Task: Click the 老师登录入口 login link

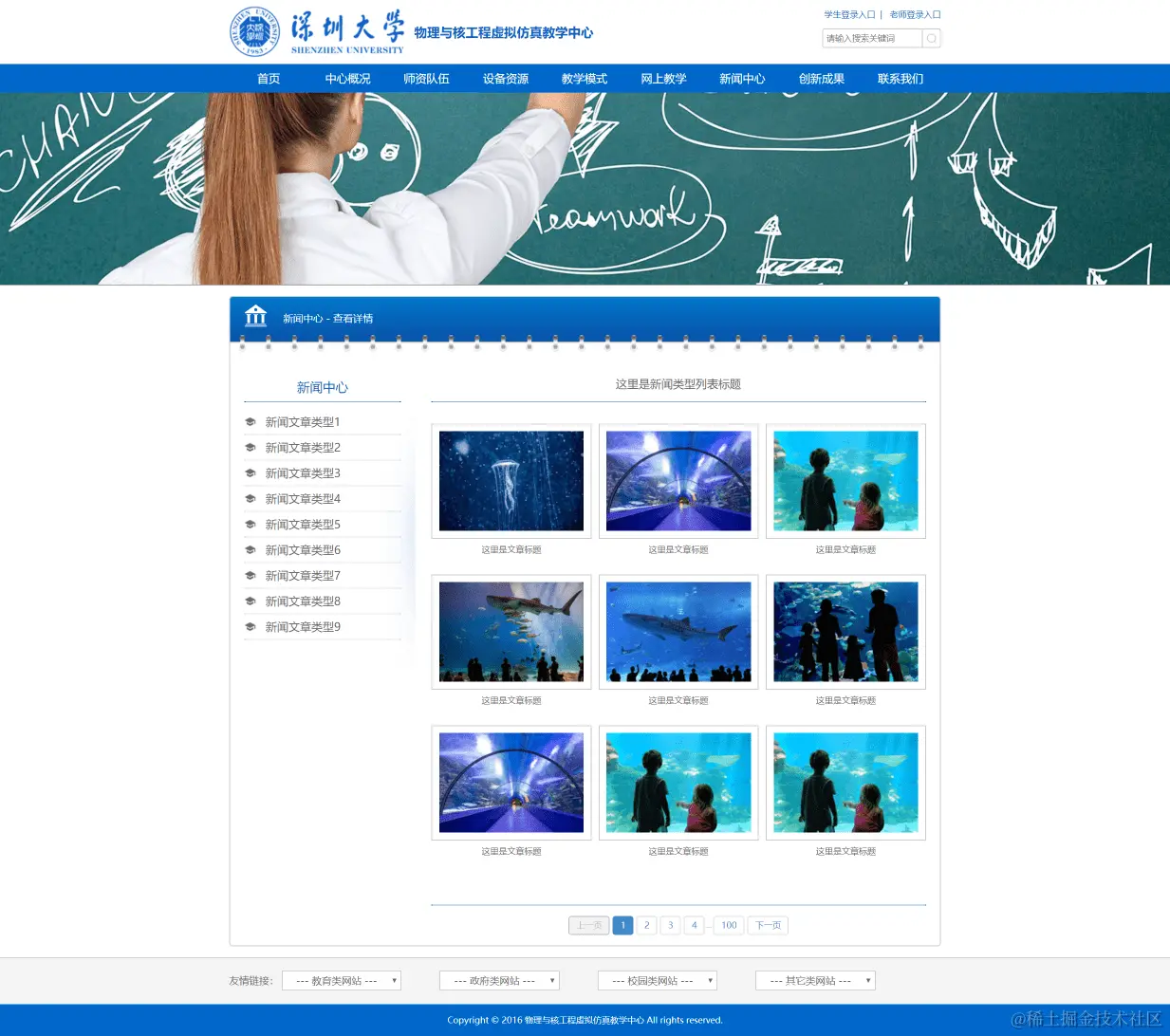Action: [x=913, y=14]
